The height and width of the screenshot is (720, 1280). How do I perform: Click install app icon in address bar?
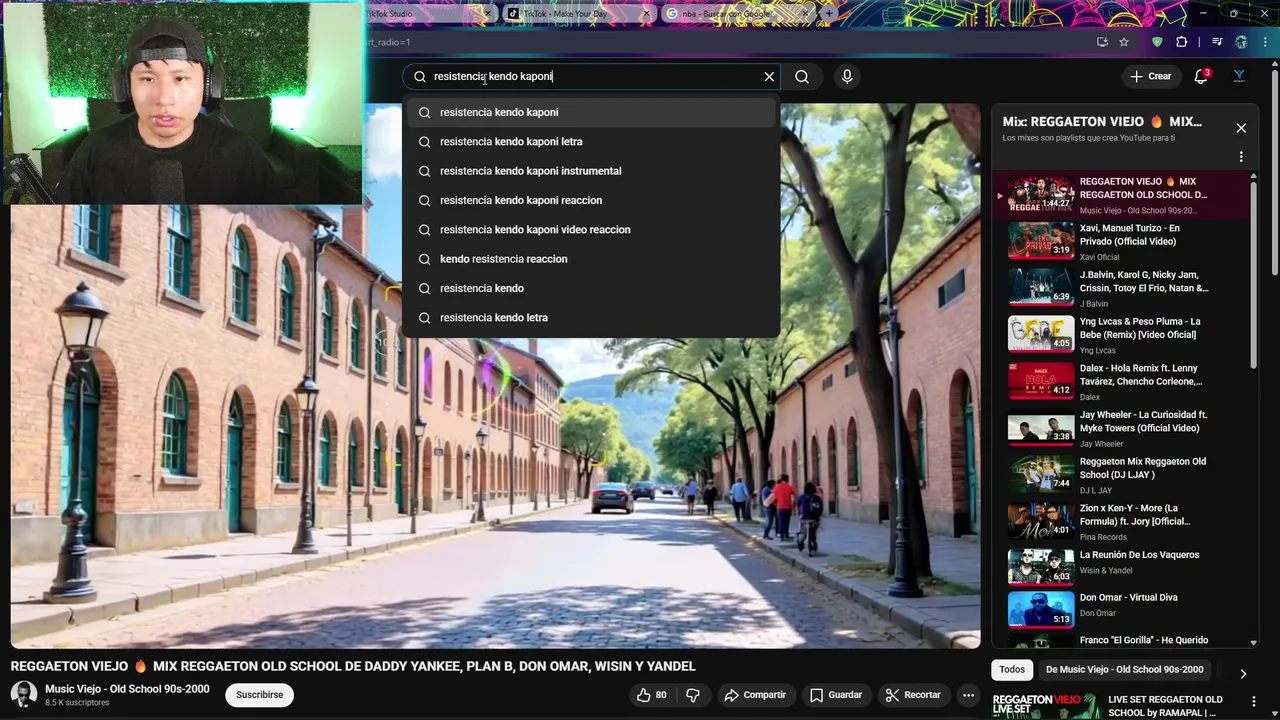(1102, 42)
